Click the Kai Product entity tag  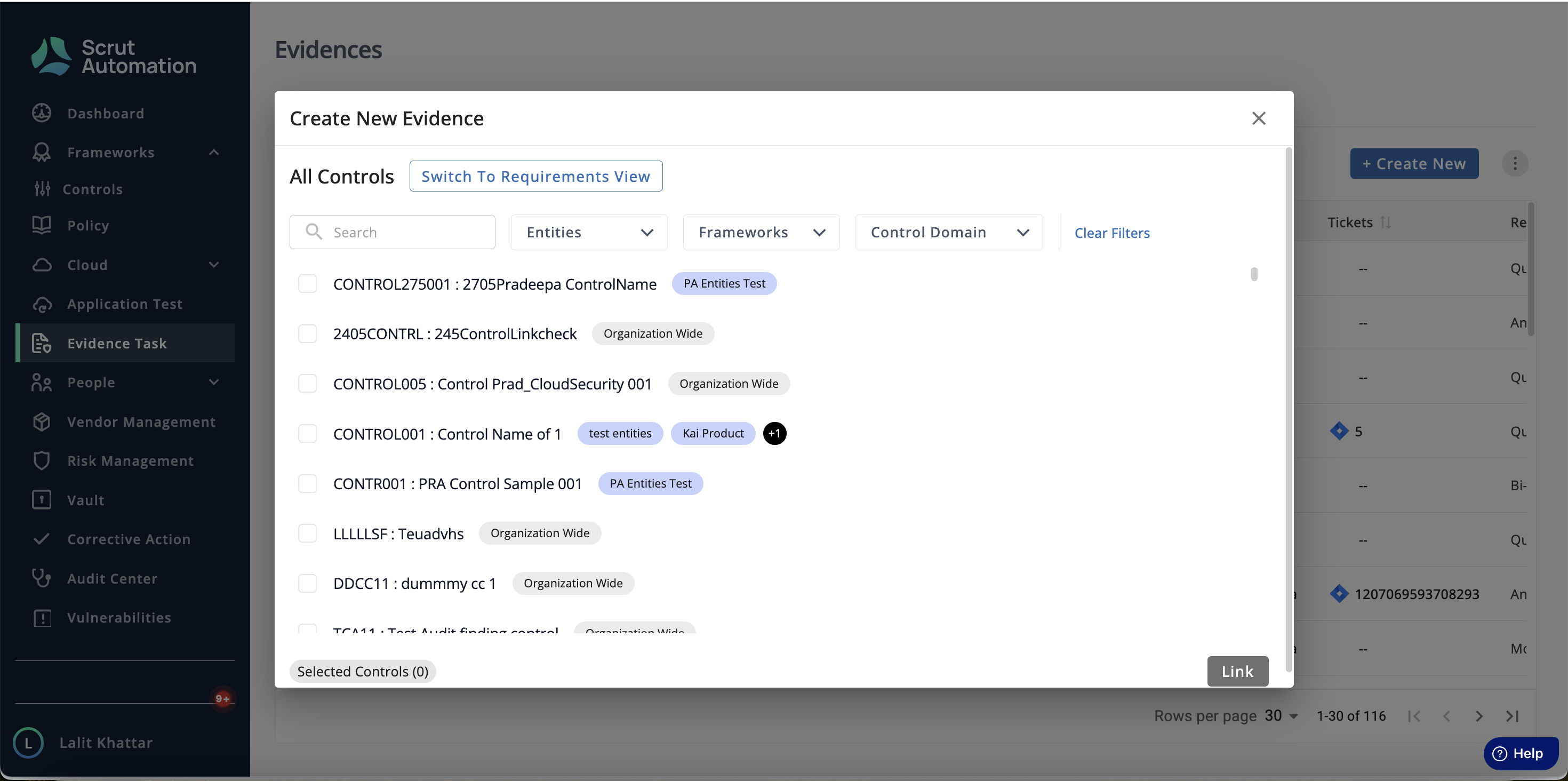(713, 433)
